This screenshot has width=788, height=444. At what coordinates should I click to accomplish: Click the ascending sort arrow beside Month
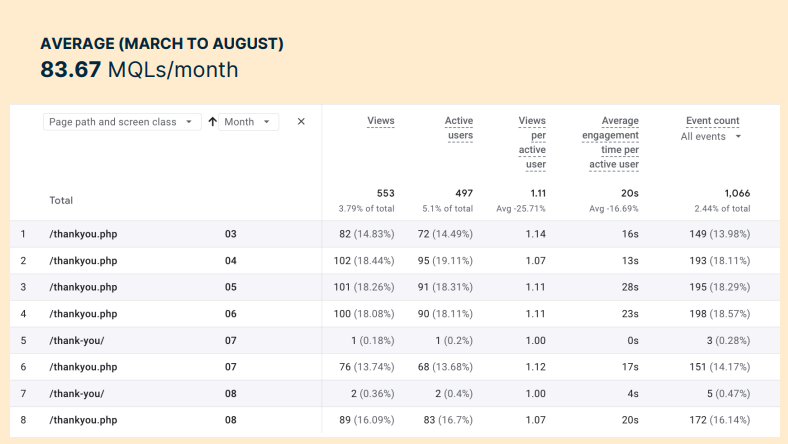212,122
